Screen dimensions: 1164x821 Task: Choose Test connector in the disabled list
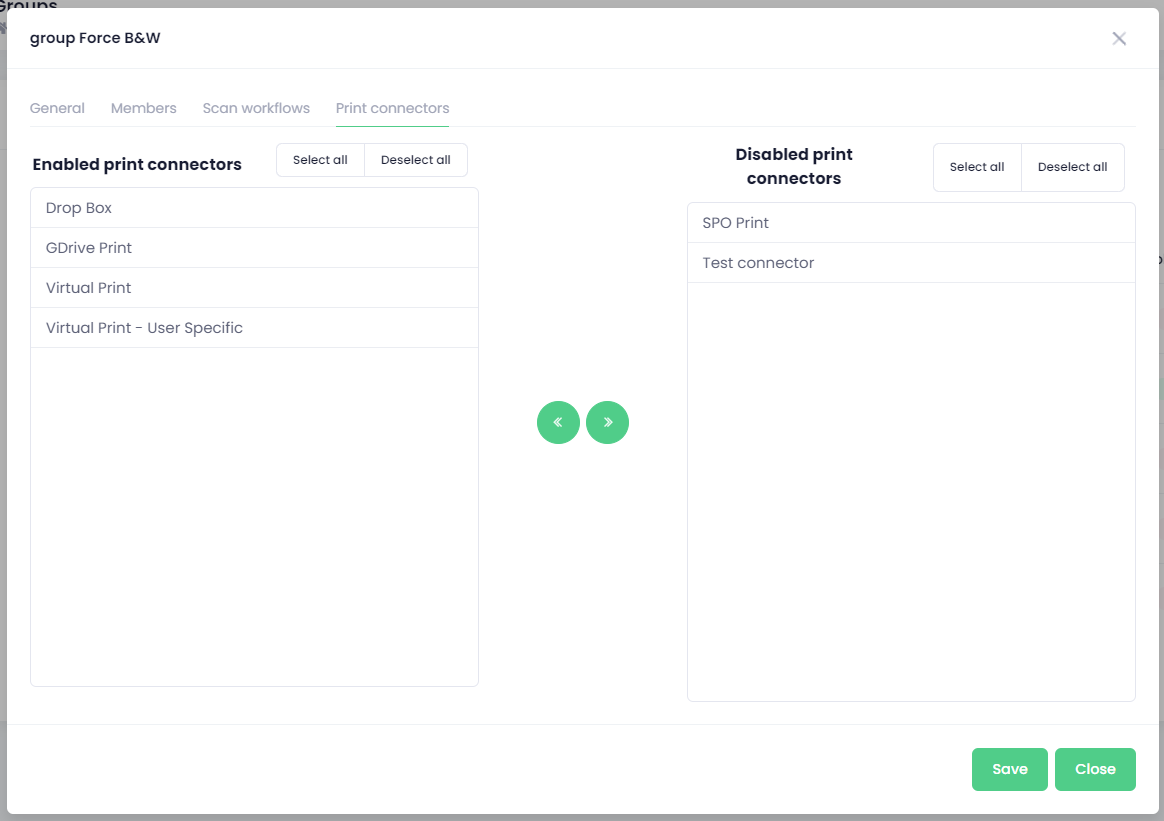[x=911, y=263]
